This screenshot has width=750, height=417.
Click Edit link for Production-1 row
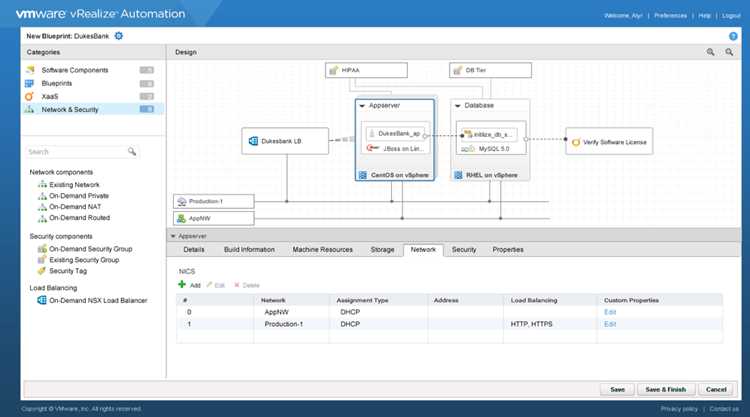(610, 324)
